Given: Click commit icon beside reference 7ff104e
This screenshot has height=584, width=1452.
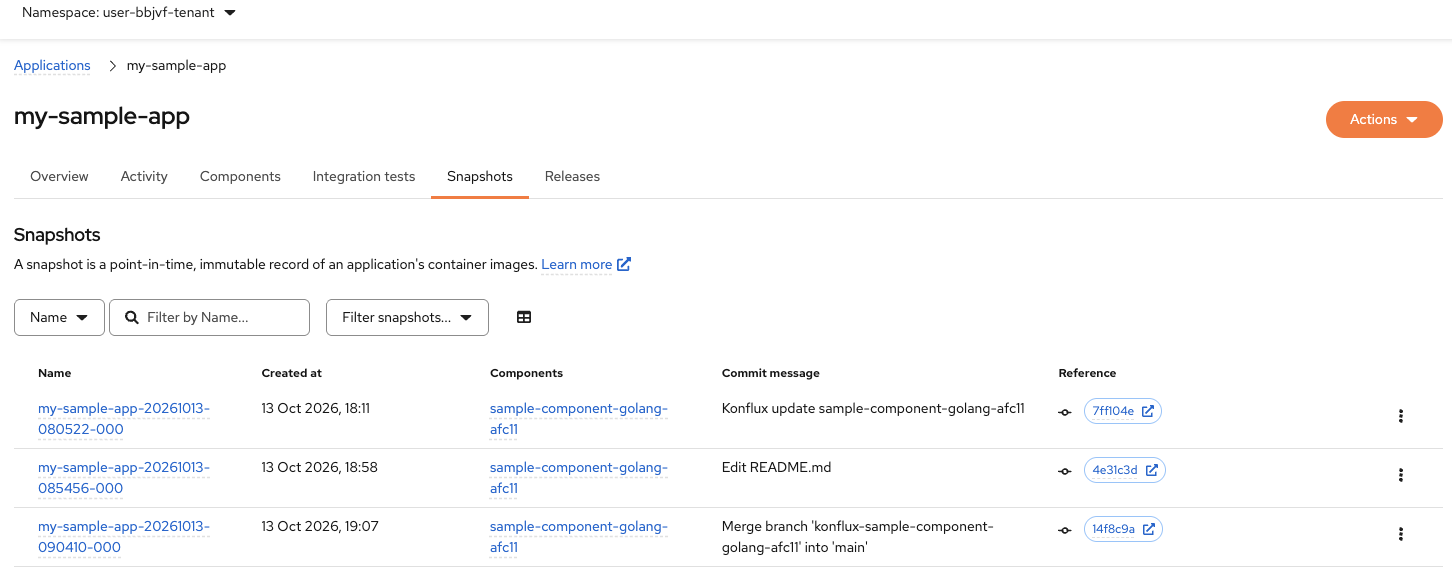Looking at the screenshot, I should point(1065,412).
